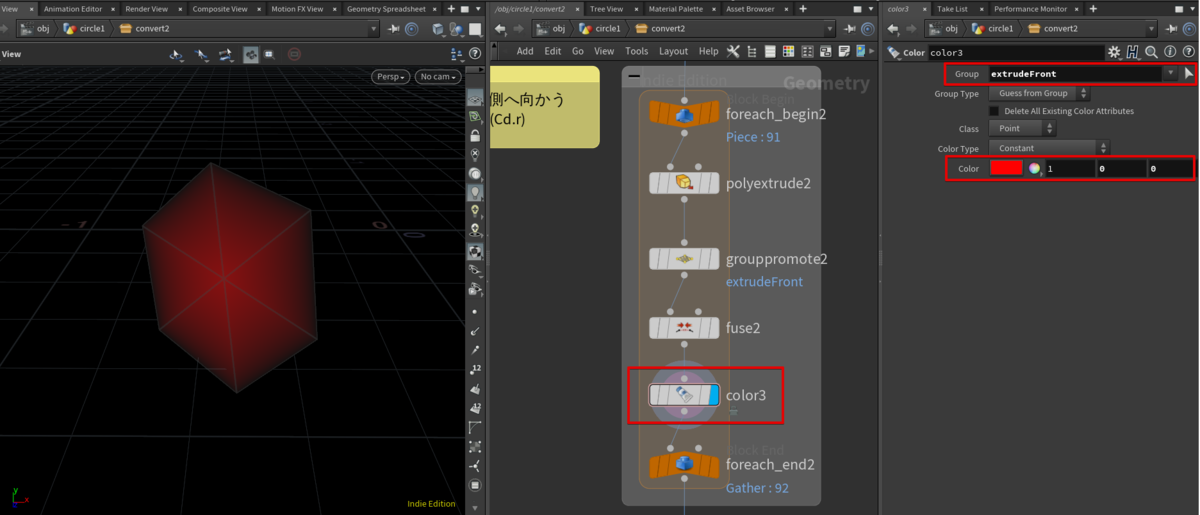
Task: Click the red Color swatch
Action: (x=1006, y=168)
